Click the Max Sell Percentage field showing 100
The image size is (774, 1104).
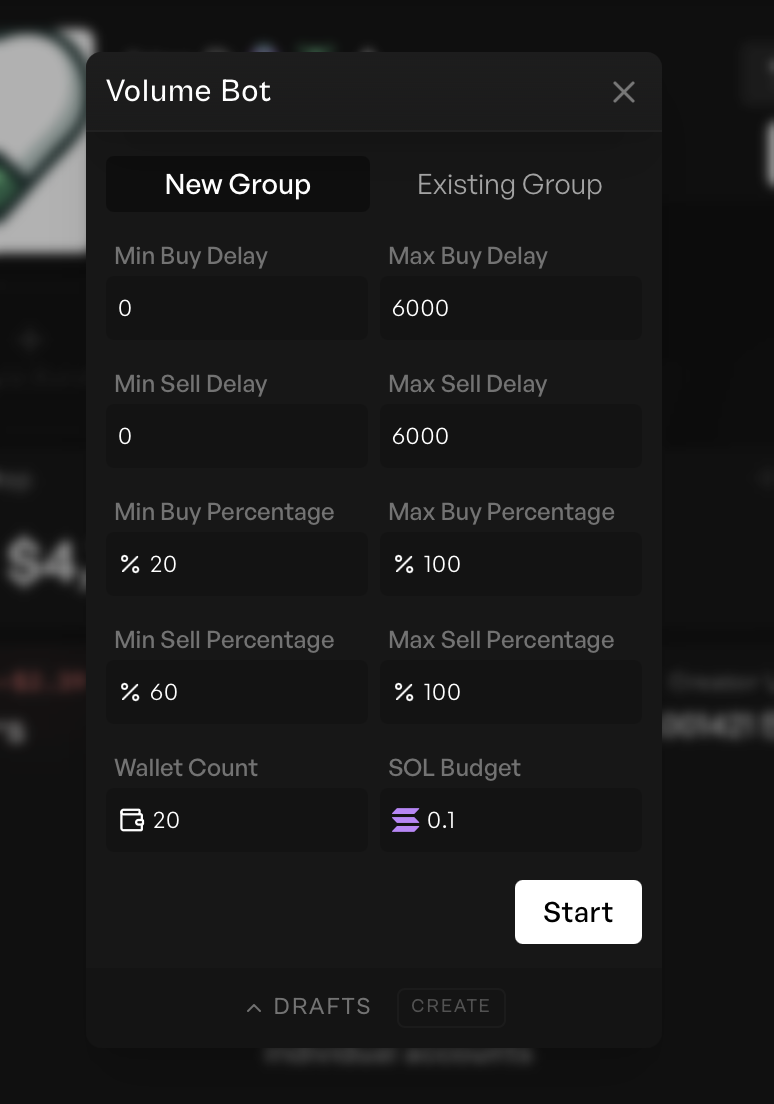510,692
